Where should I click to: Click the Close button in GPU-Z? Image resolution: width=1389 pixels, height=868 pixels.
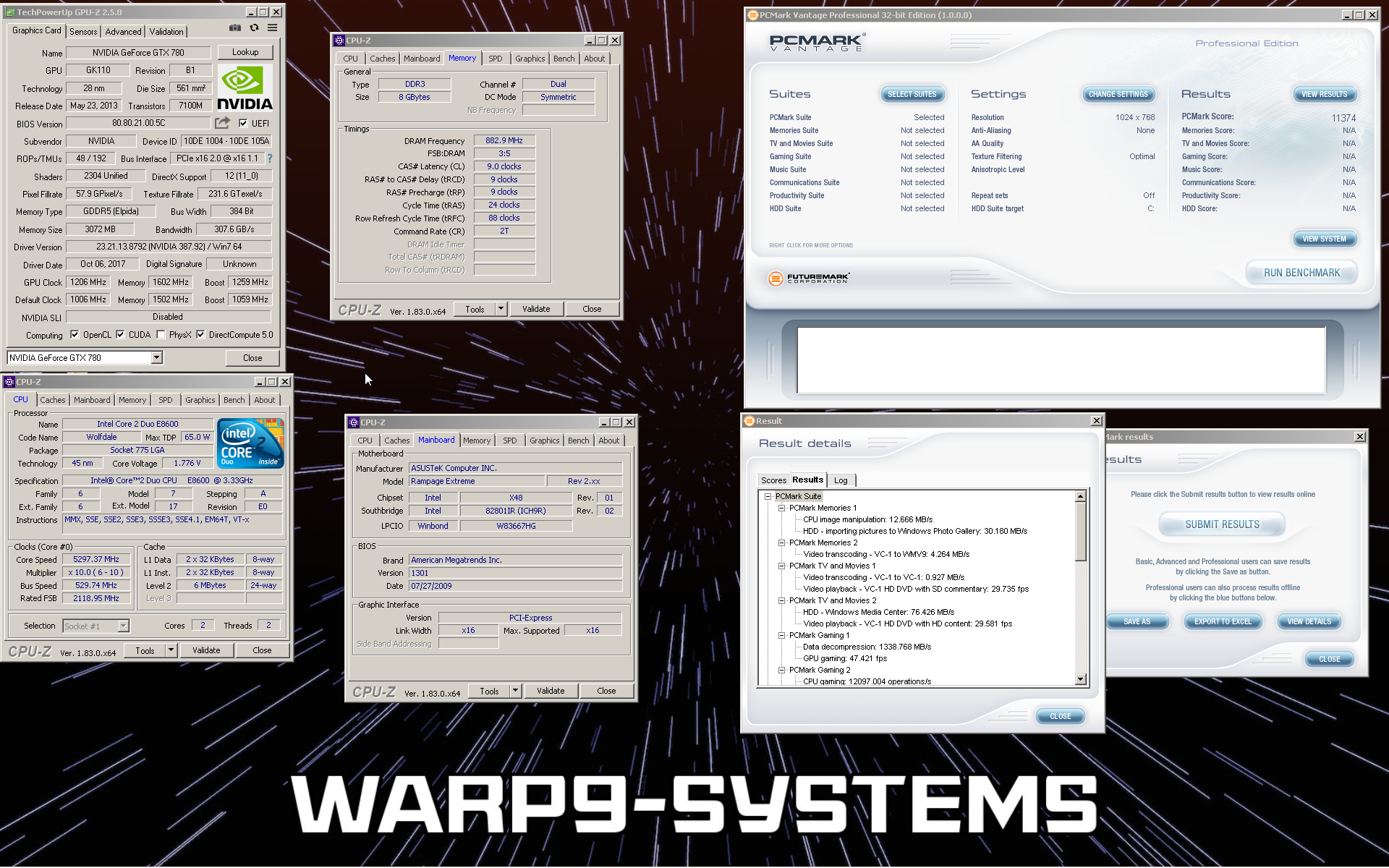[x=252, y=358]
